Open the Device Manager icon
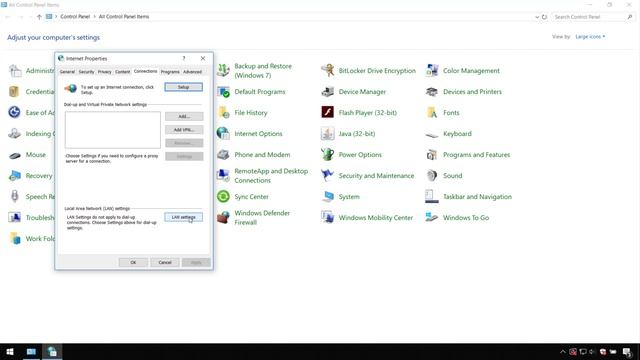This screenshot has width=640, height=360. tap(327, 92)
